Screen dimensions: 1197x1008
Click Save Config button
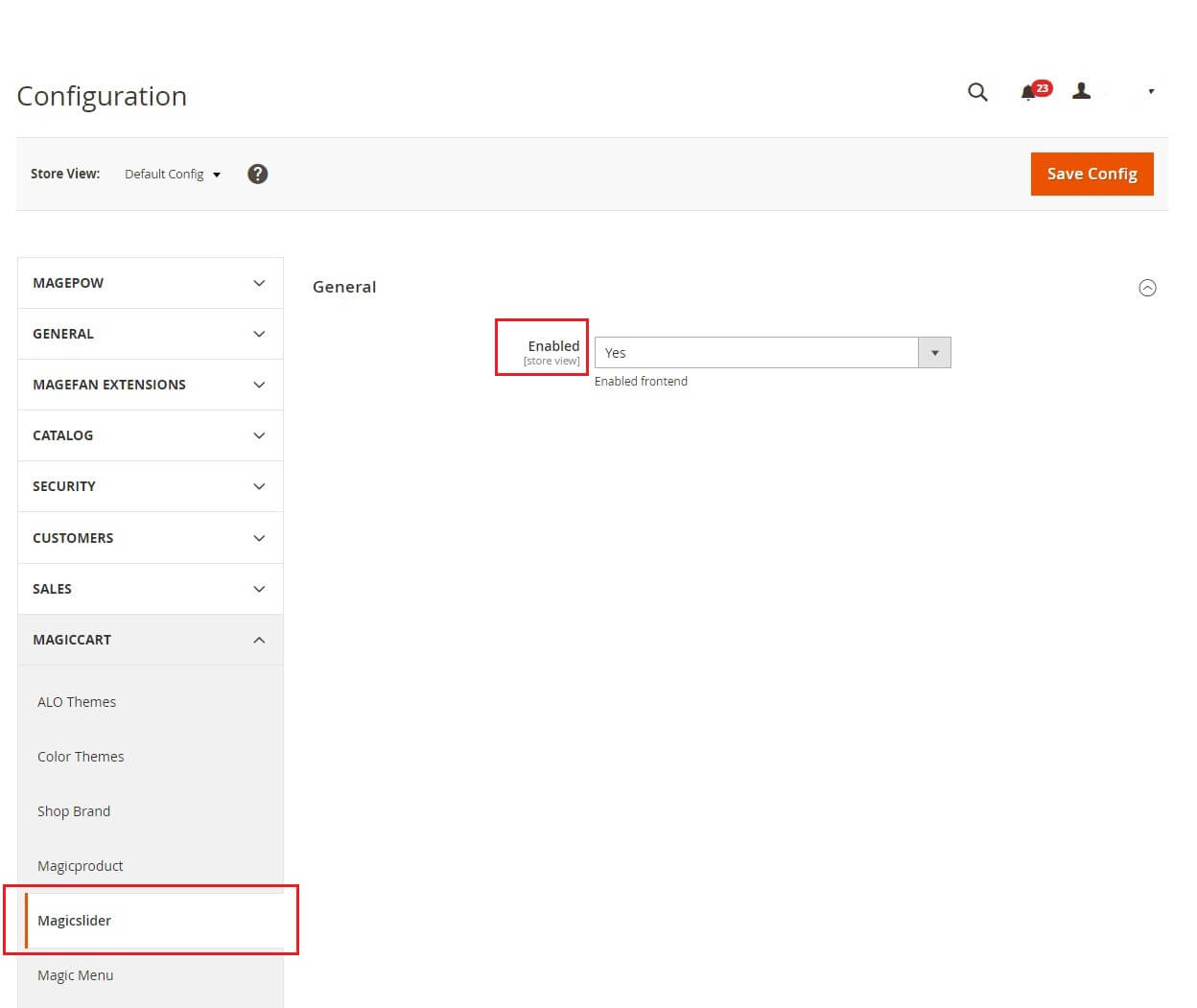click(1091, 174)
